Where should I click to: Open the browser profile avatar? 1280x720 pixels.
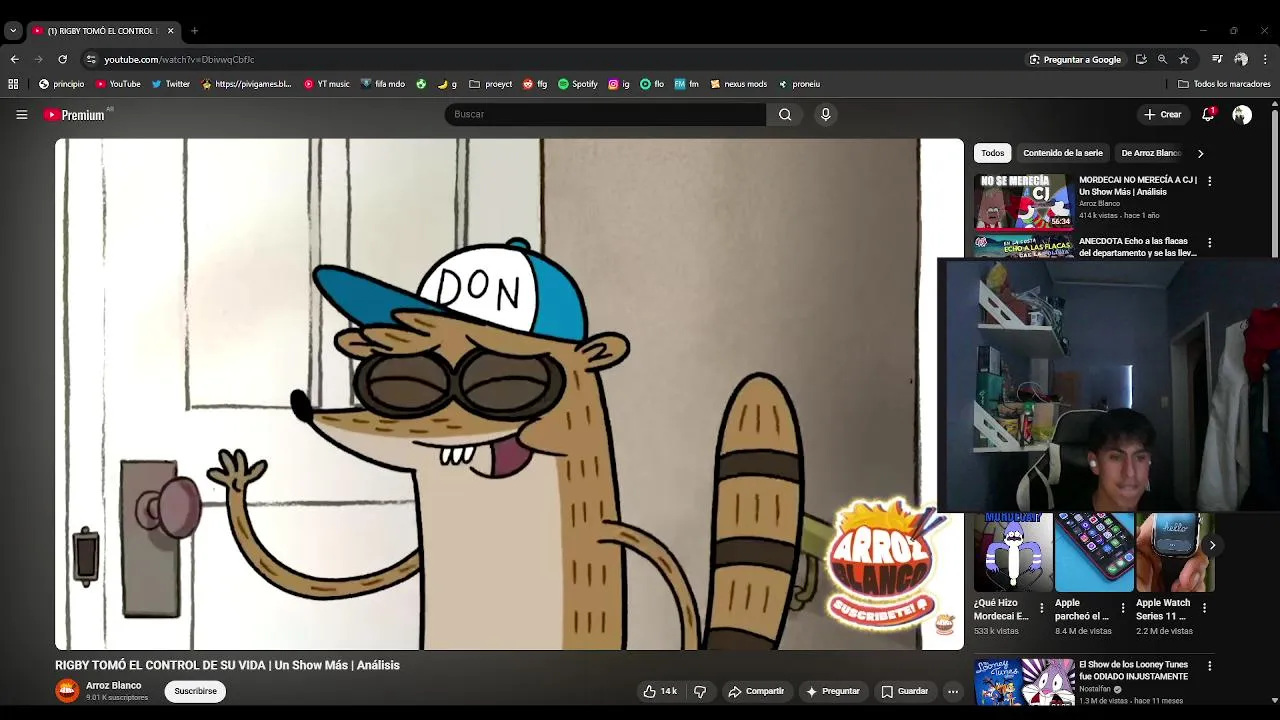(1241, 59)
